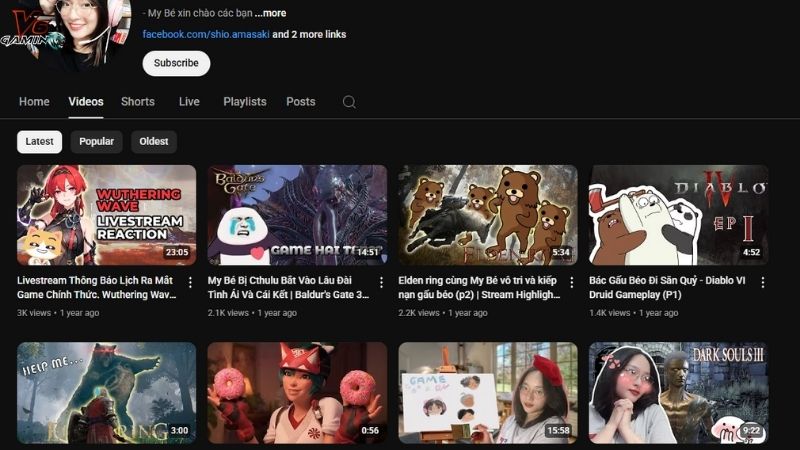Click the 3K views text
Image resolution: width=800 pixels, height=450 pixels.
pyautogui.click(x=34, y=313)
